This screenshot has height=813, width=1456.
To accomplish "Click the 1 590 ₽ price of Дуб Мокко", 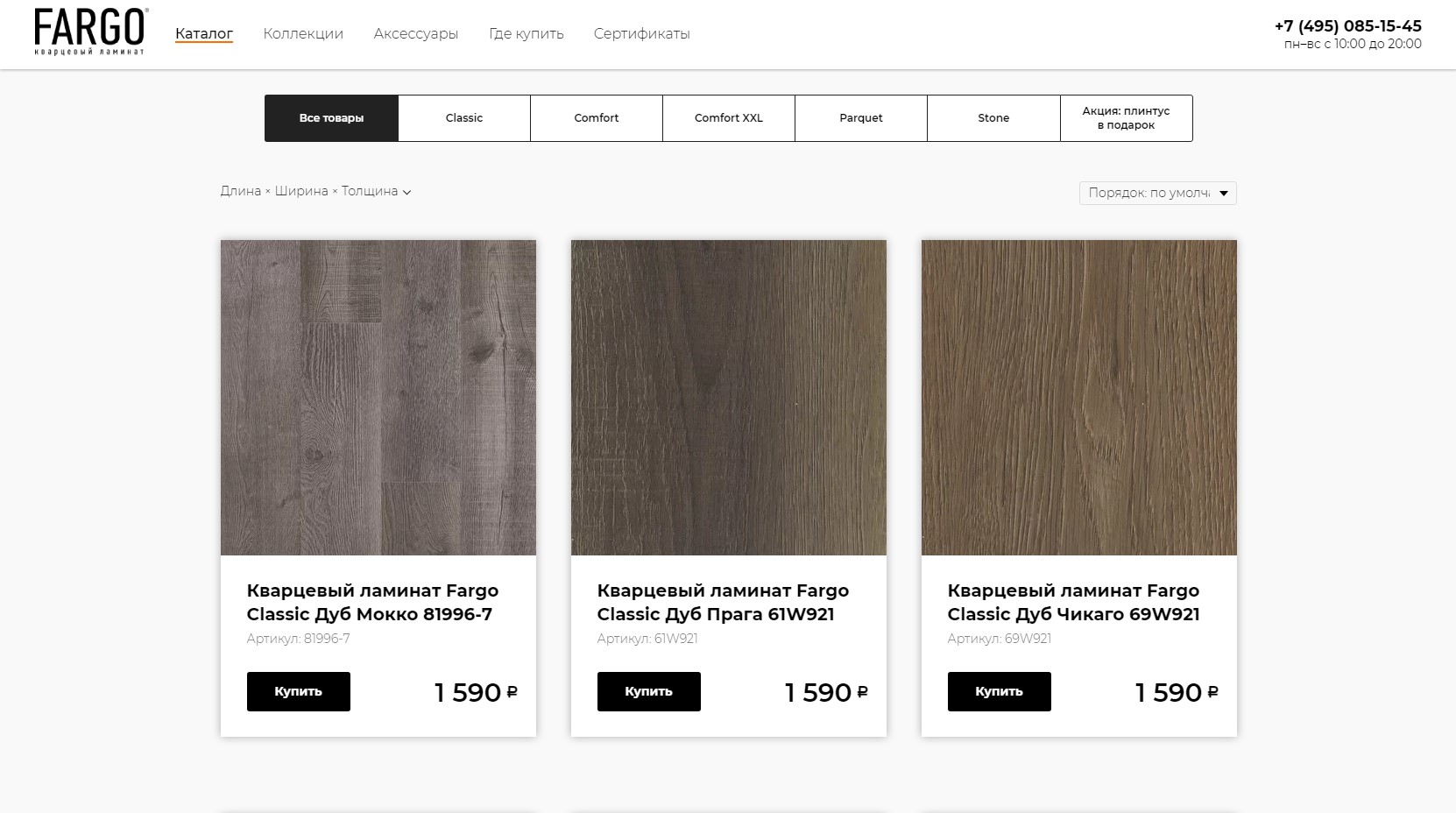I will tap(476, 692).
